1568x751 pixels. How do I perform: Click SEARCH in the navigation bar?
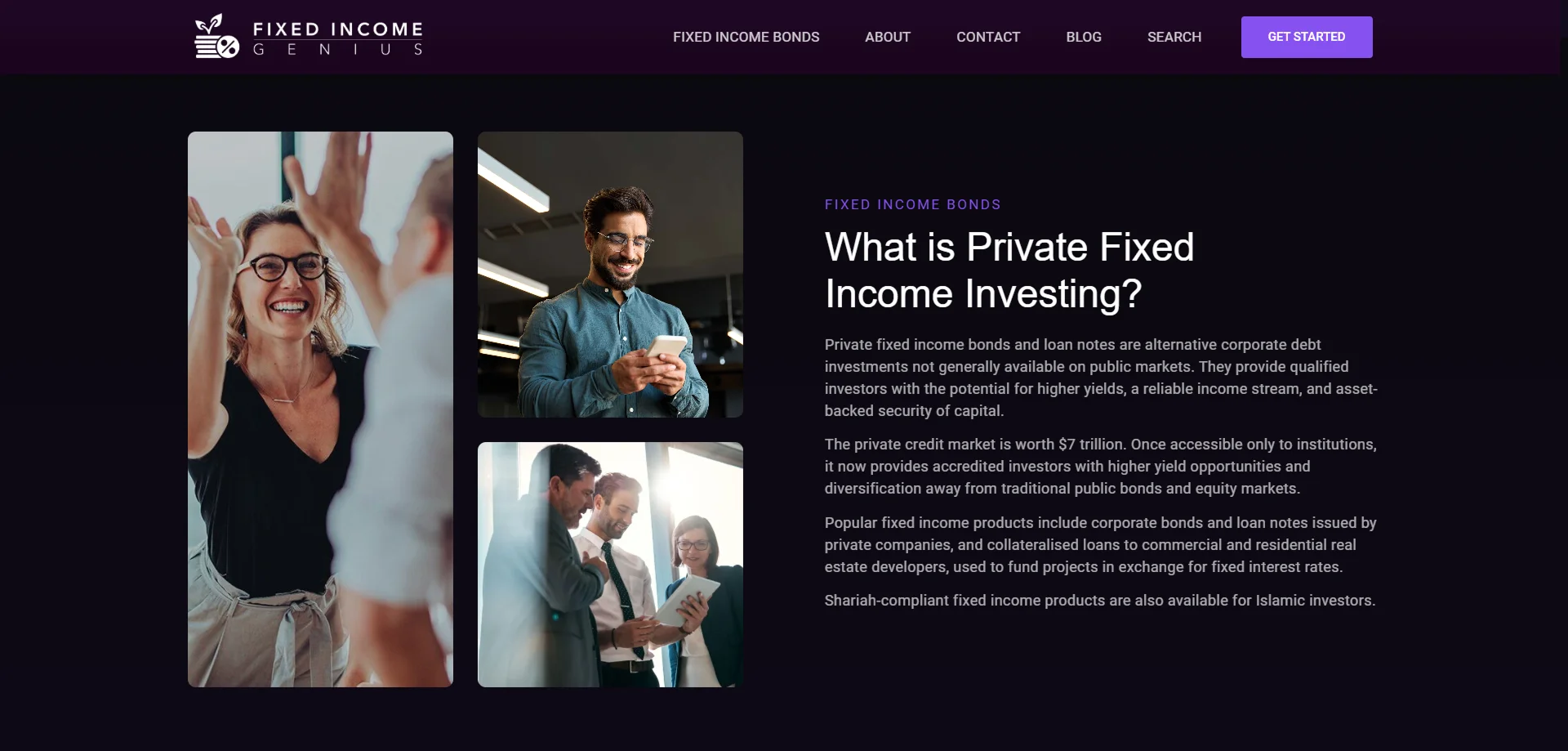(1174, 37)
